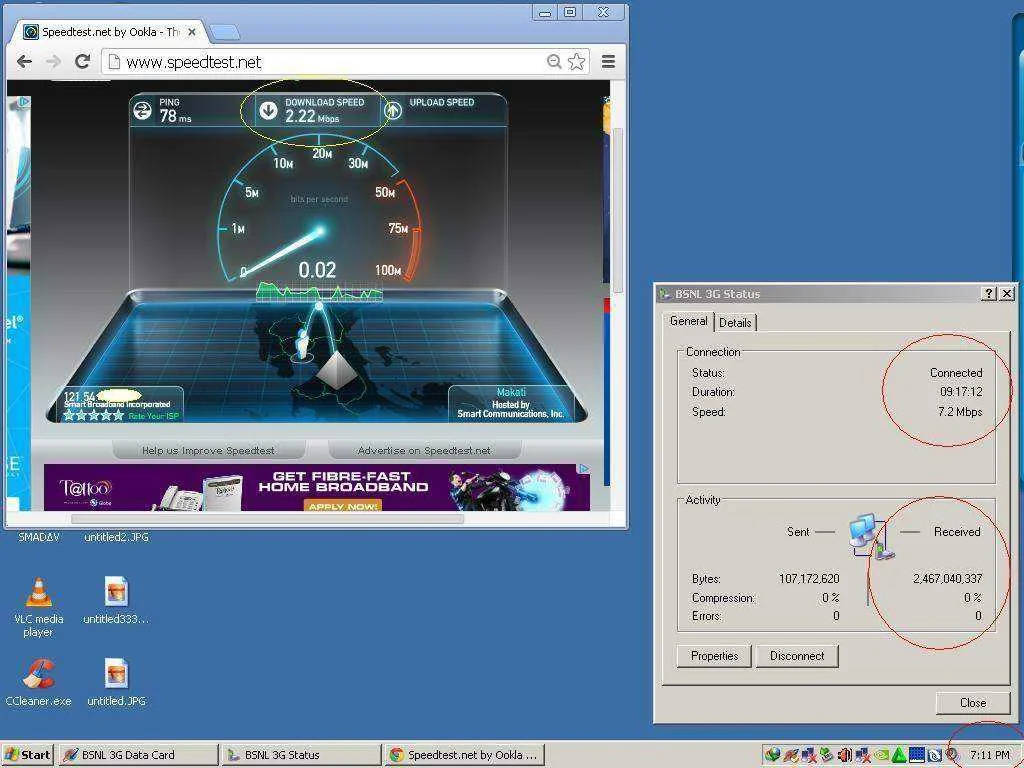Click the Disconnect button

797,656
